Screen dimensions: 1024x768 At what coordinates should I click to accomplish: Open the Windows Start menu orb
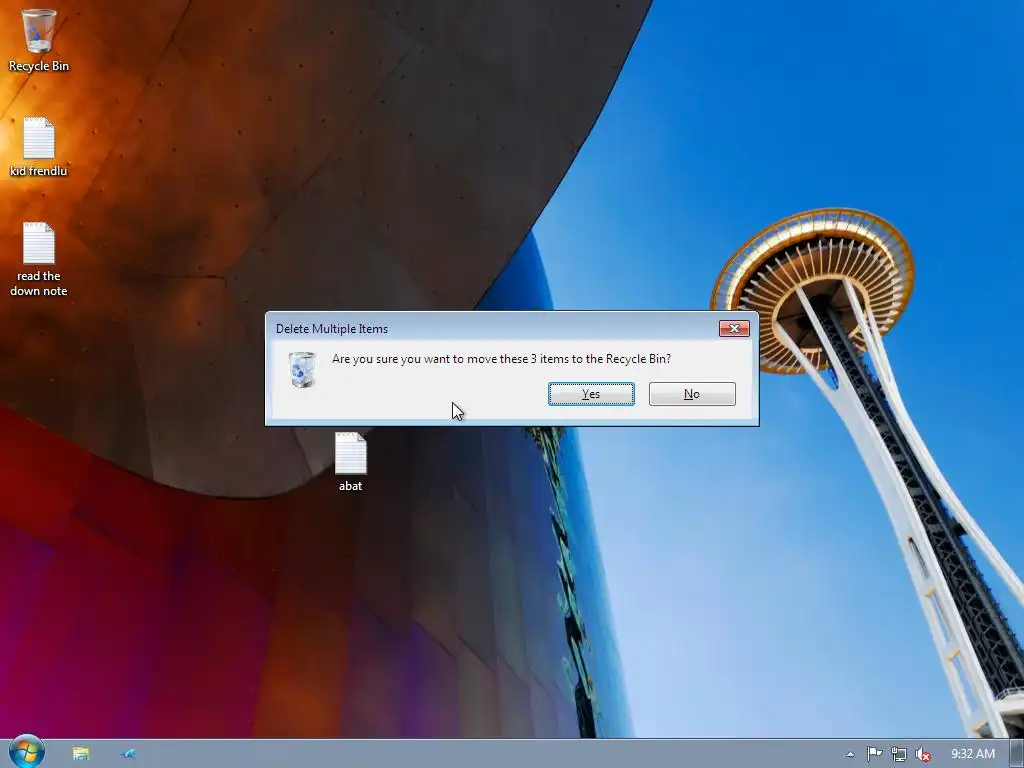coord(26,752)
